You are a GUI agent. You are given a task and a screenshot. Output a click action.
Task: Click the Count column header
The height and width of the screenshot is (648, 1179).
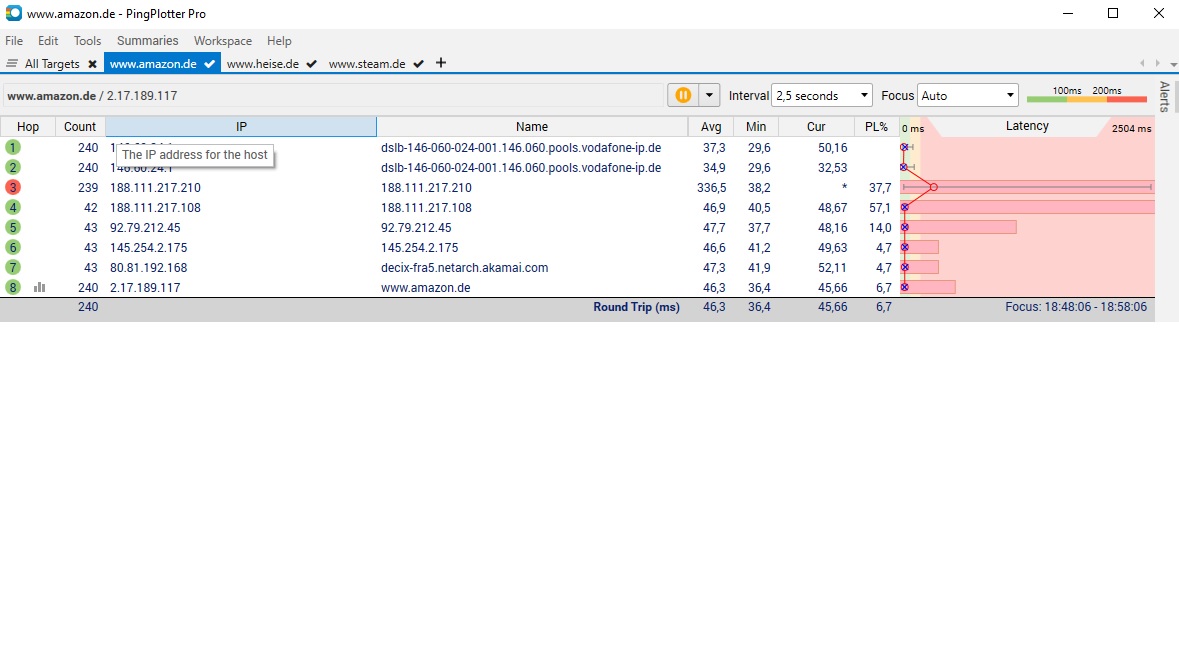[80, 126]
